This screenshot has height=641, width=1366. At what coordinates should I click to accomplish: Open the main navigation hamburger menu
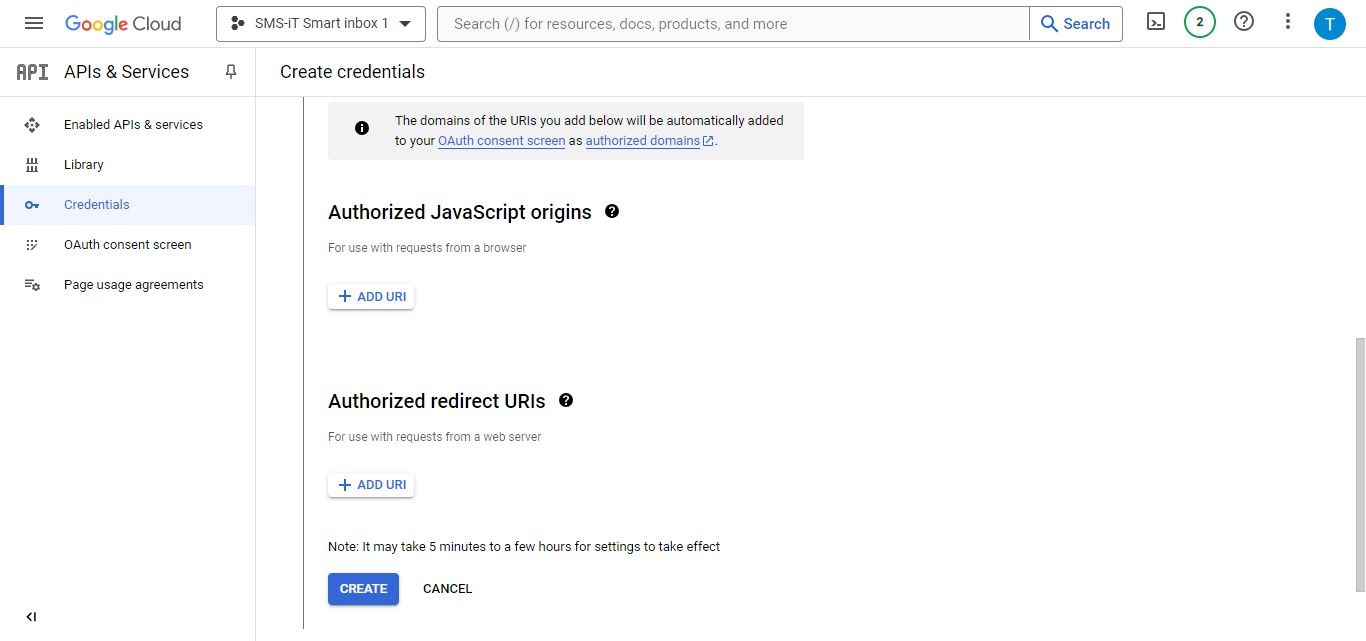tap(33, 22)
